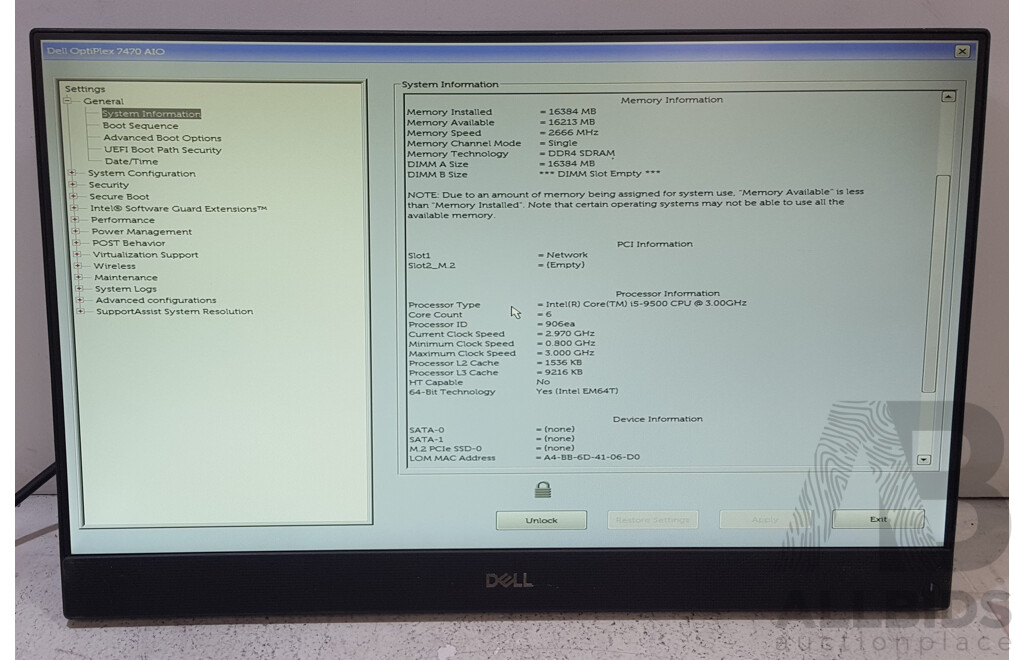Expand the Performance node
This screenshot has height=660, width=1024.
pyautogui.click(x=74, y=220)
